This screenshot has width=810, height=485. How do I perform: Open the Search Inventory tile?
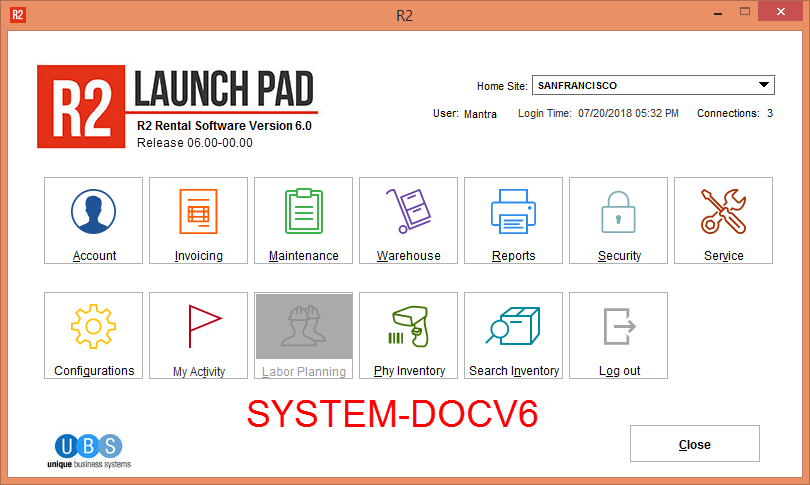(513, 336)
